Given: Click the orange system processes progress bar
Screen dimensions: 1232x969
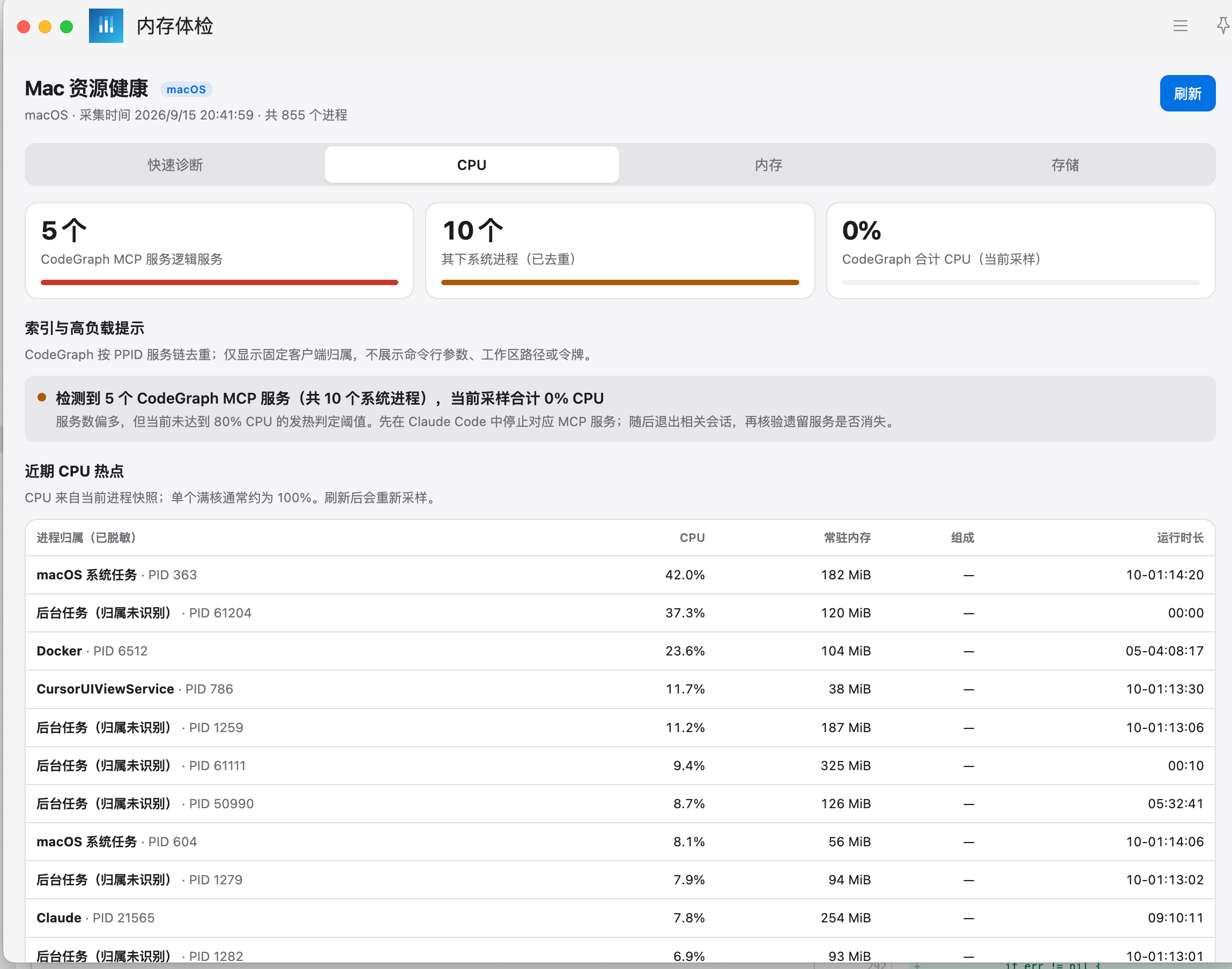Looking at the screenshot, I should (620, 282).
